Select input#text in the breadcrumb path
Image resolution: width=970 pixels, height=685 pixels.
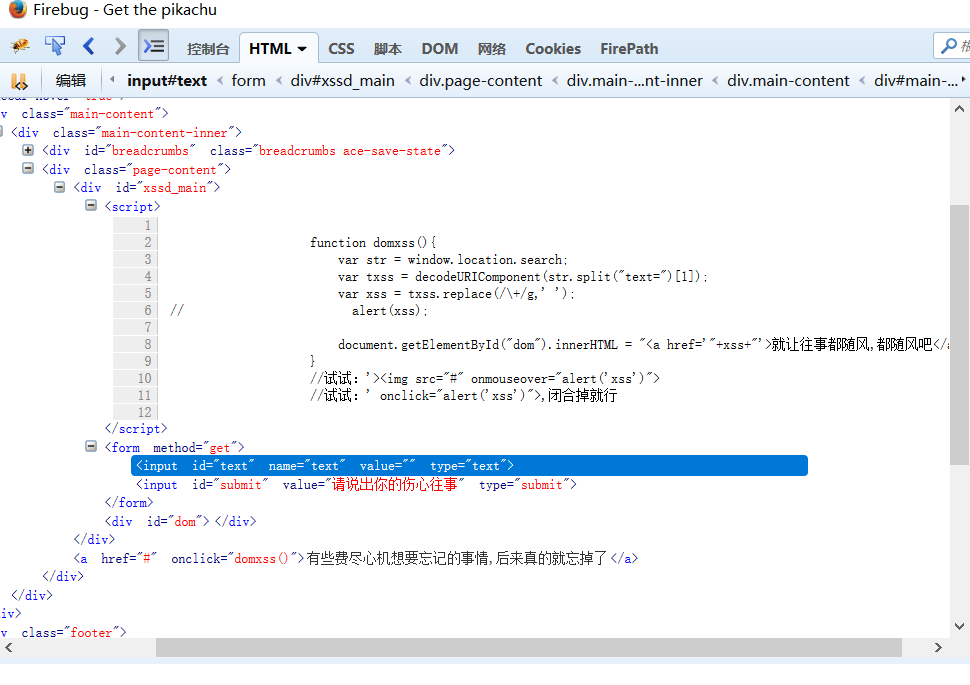pyautogui.click(x=167, y=81)
